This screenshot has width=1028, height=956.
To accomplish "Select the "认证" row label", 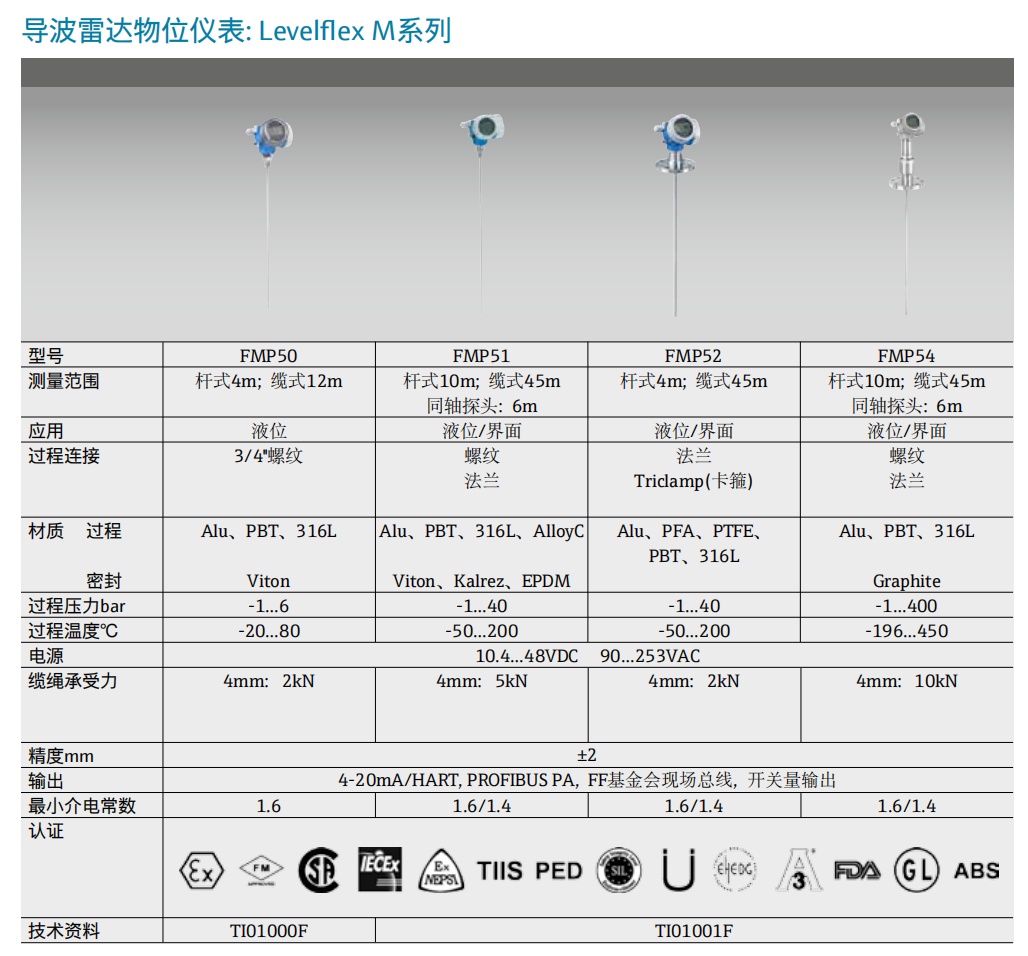I will click(x=46, y=831).
